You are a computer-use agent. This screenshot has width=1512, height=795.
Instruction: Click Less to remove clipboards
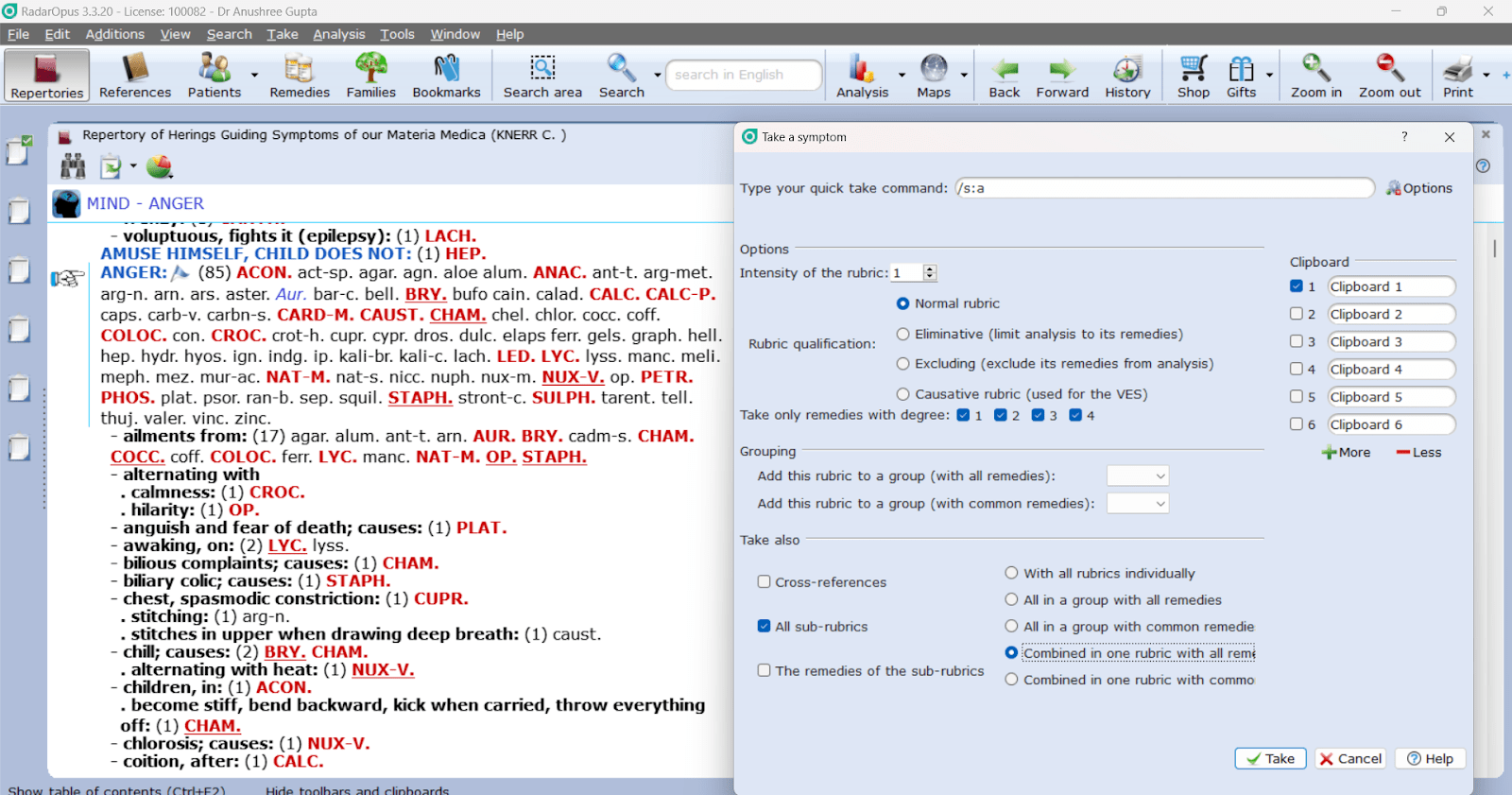[x=1418, y=453]
